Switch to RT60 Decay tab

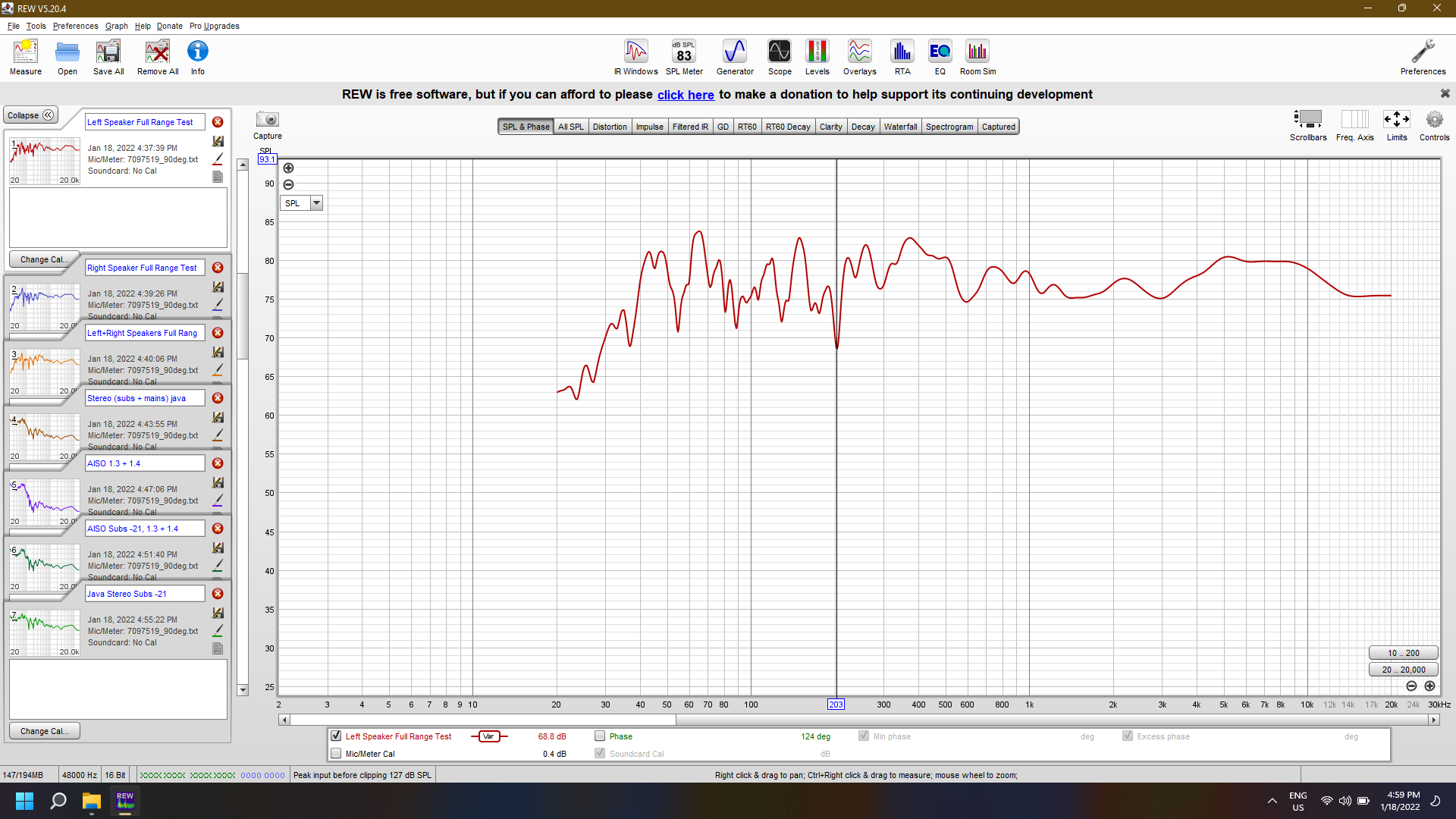click(x=788, y=127)
